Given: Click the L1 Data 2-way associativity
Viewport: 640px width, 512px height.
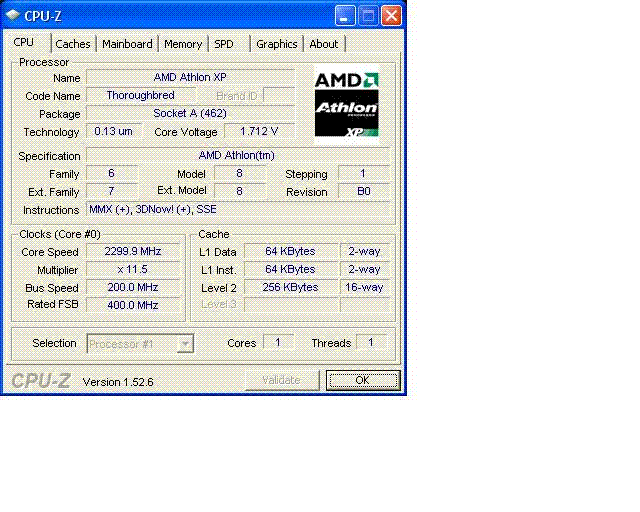Looking at the screenshot, I should (364, 252).
